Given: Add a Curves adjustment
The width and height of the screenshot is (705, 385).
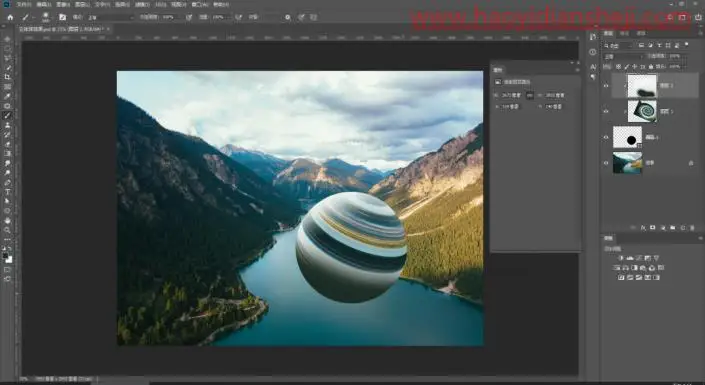Looking at the screenshot, I should pos(638,258).
